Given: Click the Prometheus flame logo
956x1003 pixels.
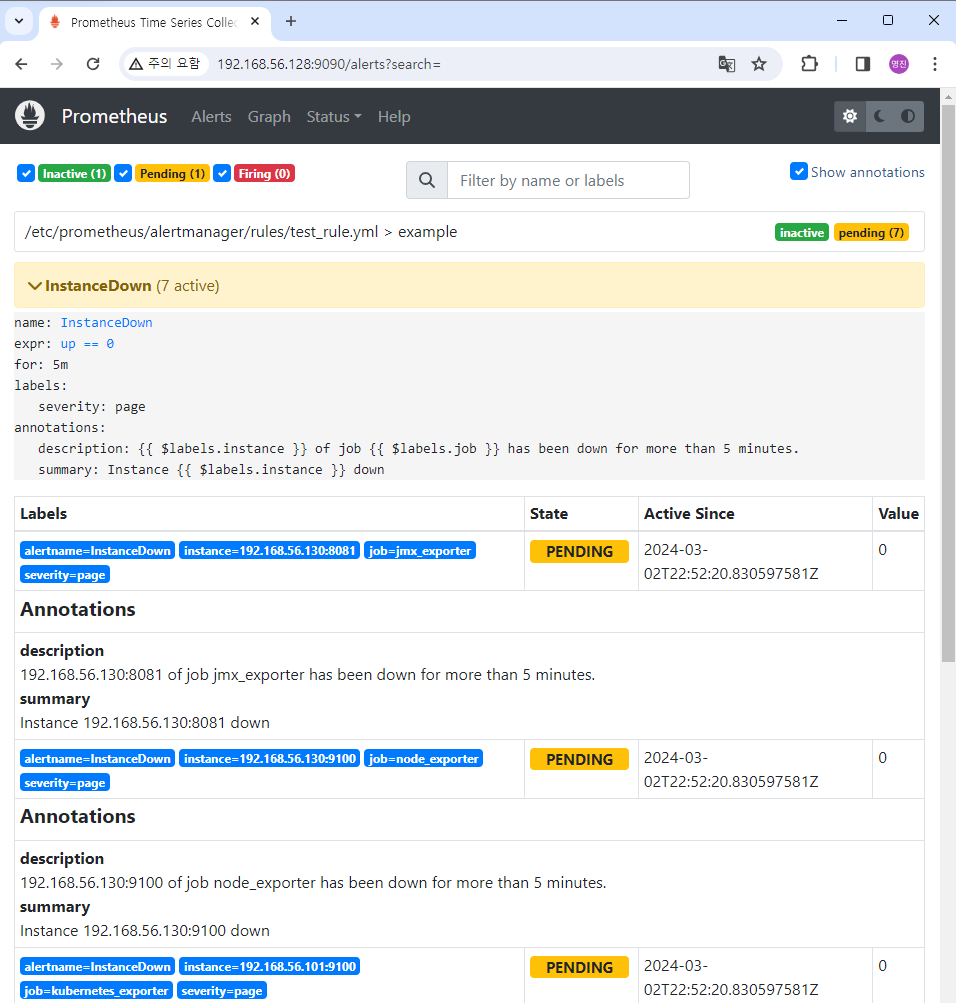Looking at the screenshot, I should [29, 116].
